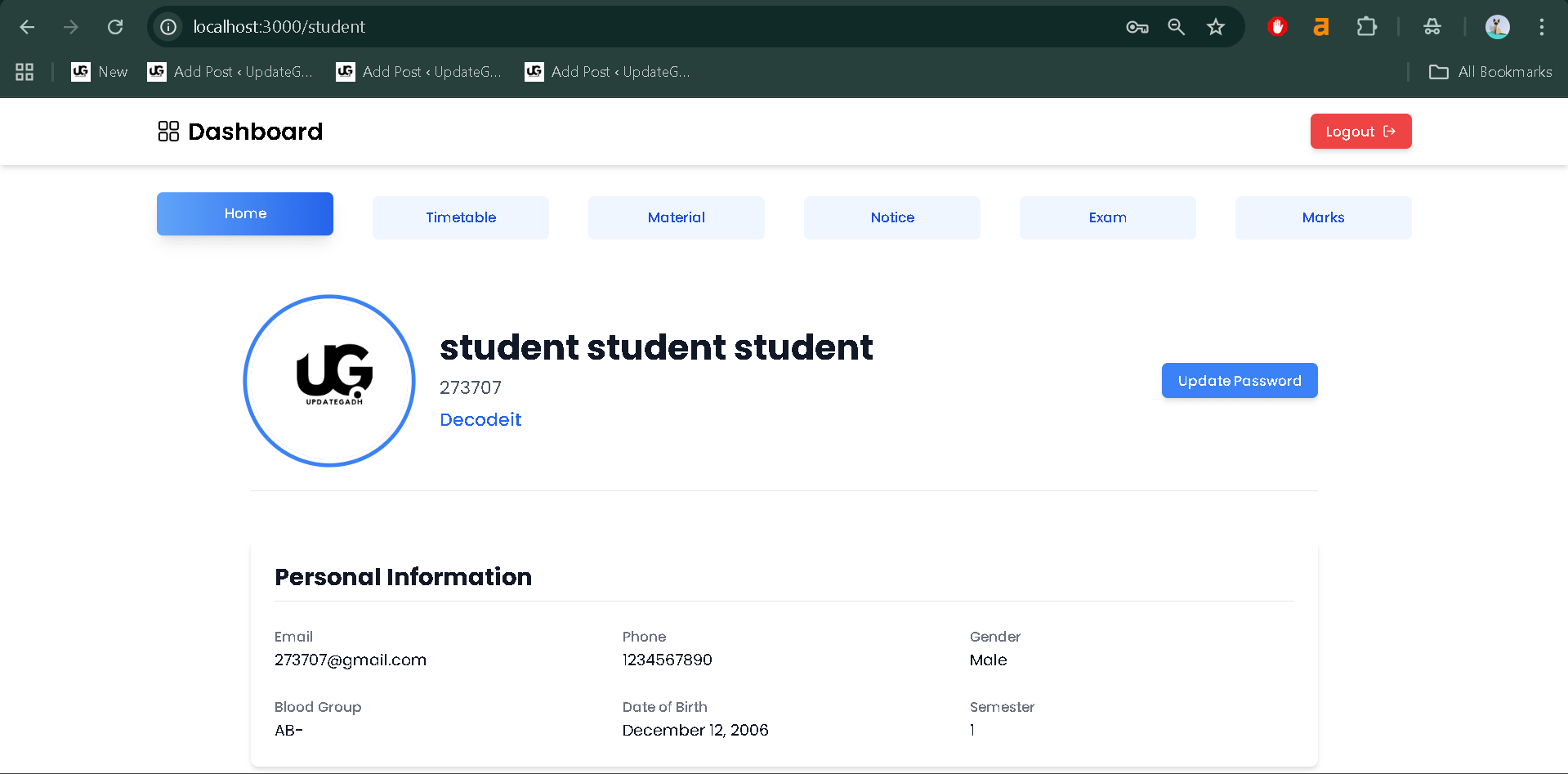
Task: Open the ad blocker extension icon
Action: (x=1277, y=26)
